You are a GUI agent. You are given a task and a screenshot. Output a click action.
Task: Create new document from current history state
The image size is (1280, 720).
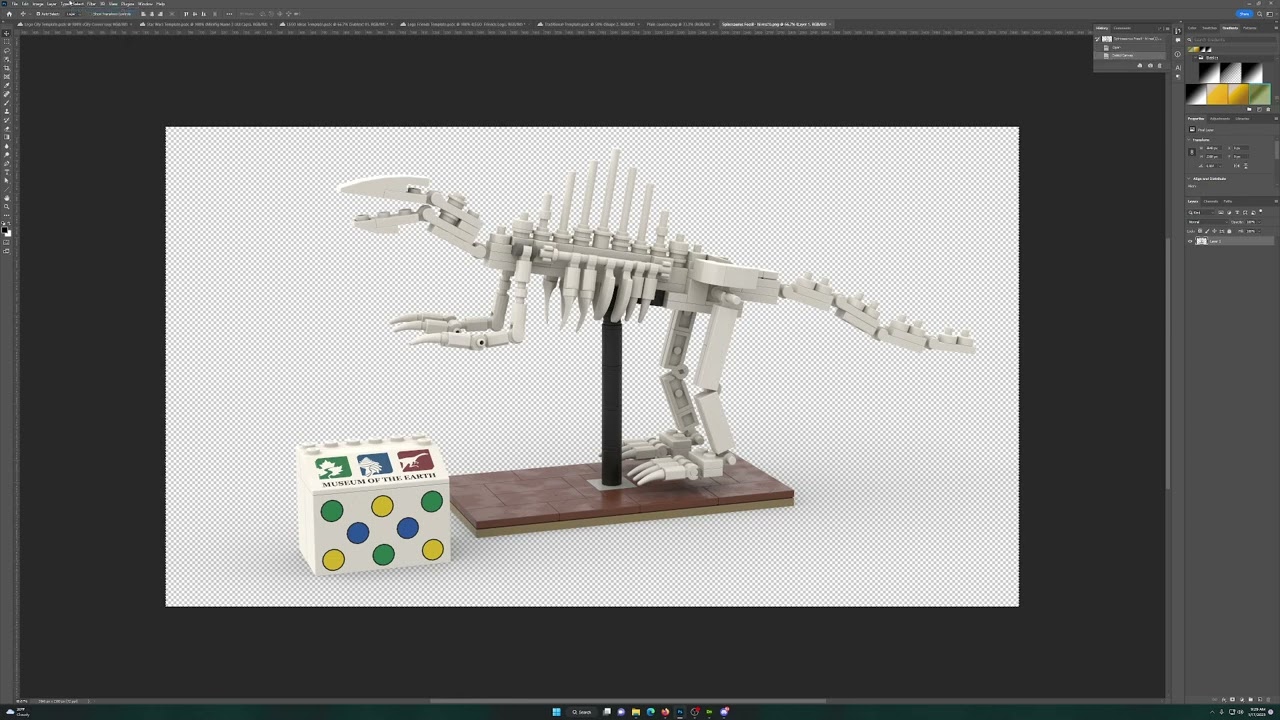[x=1140, y=65]
